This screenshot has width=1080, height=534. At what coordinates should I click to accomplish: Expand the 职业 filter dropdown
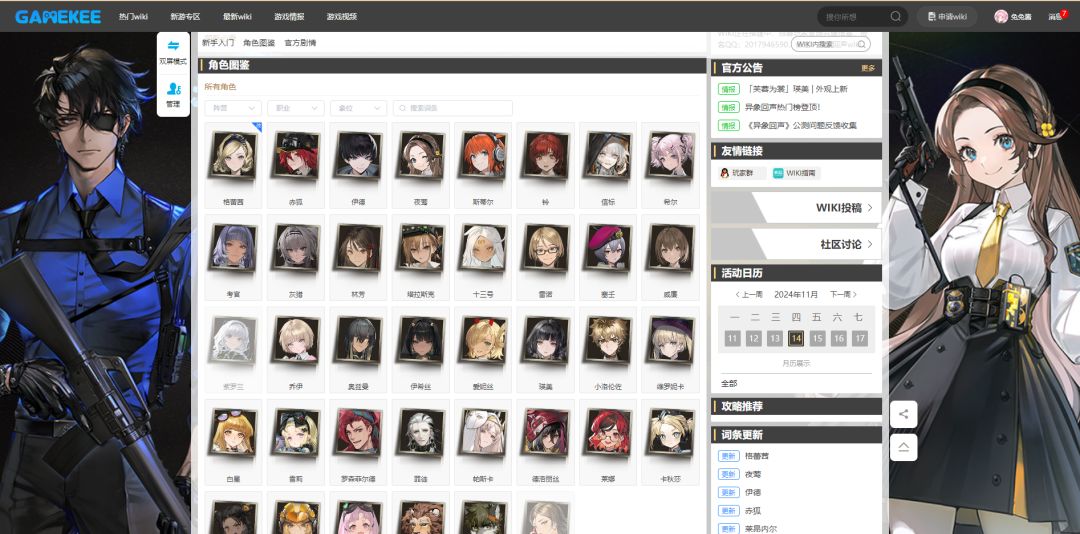pyautogui.click(x=295, y=108)
